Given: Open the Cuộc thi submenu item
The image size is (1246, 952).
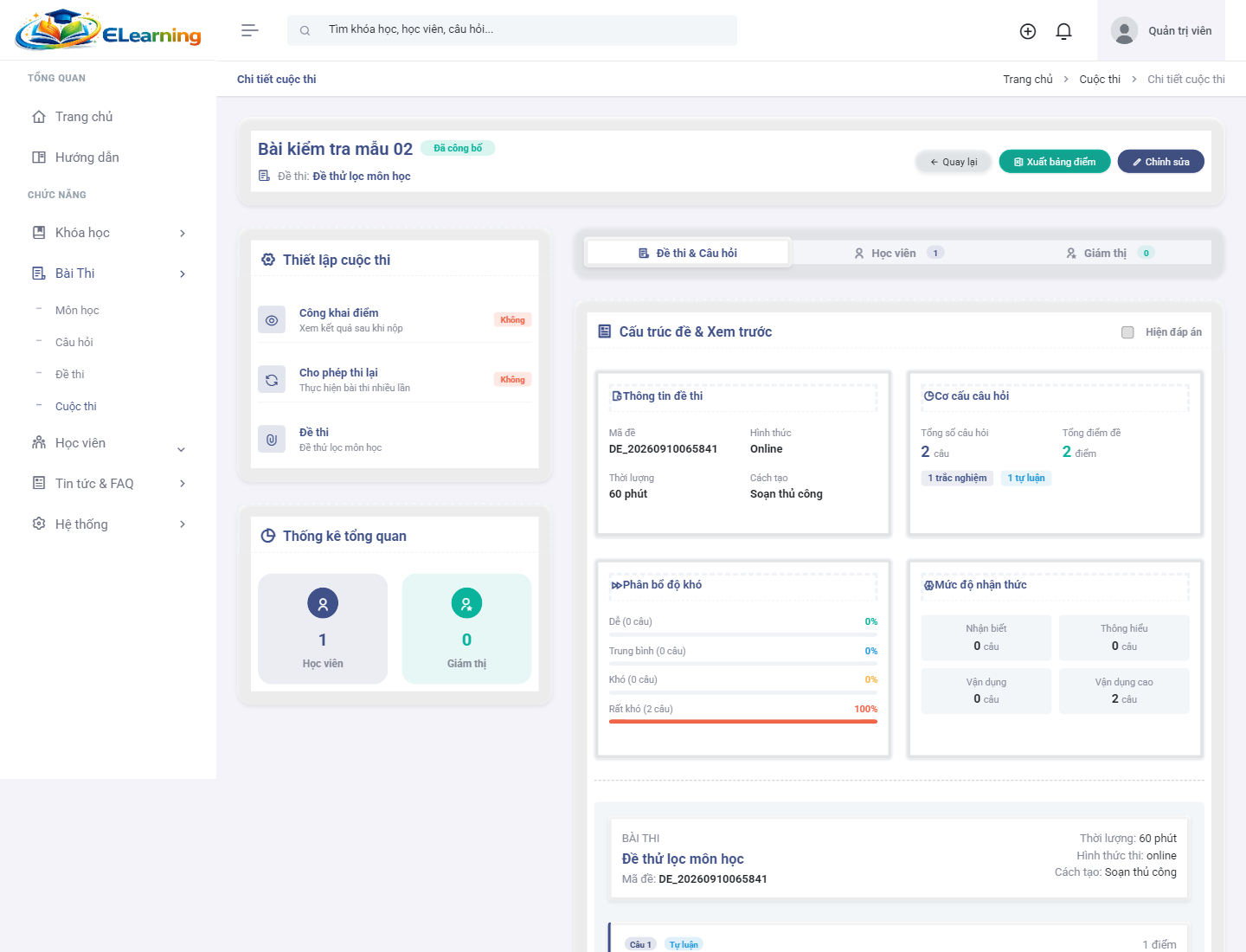Looking at the screenshot, I should 76,407.
